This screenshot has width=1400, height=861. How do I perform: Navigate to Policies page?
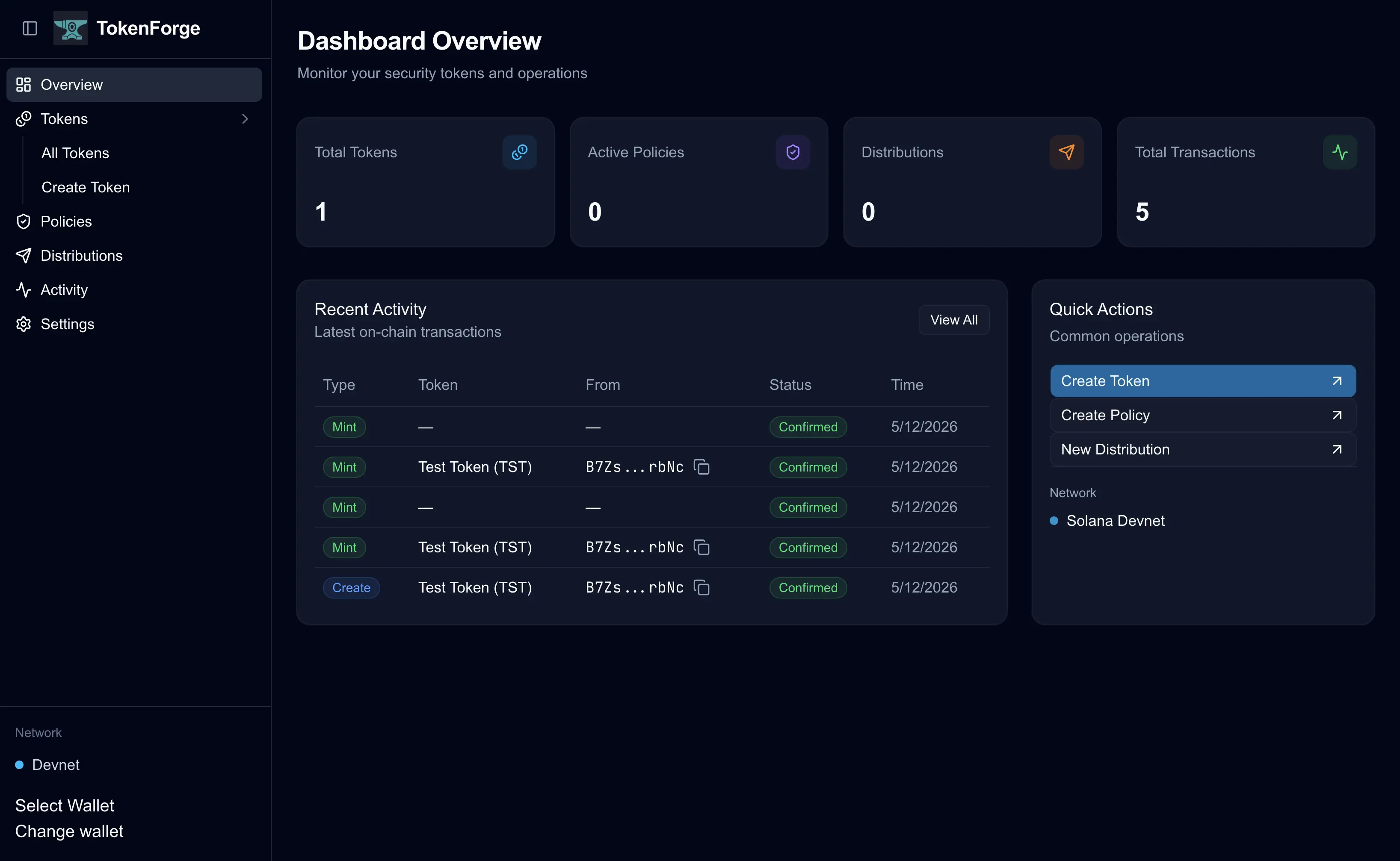click(134, 221)
